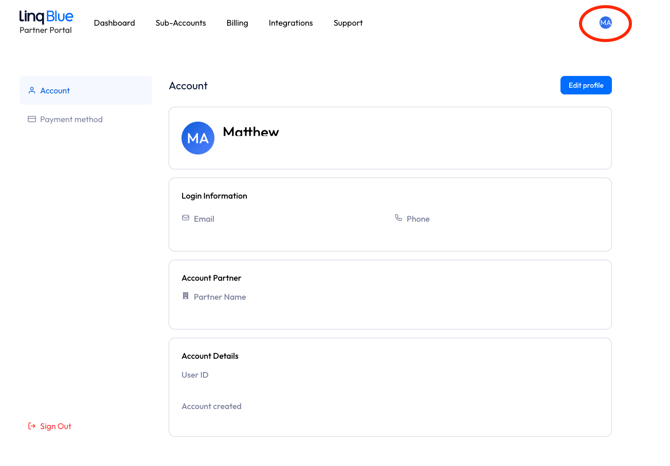Click the Linq Blue Partner Portal logo
Viewport: 670px width, 466px height.
(x=46, y=22)
